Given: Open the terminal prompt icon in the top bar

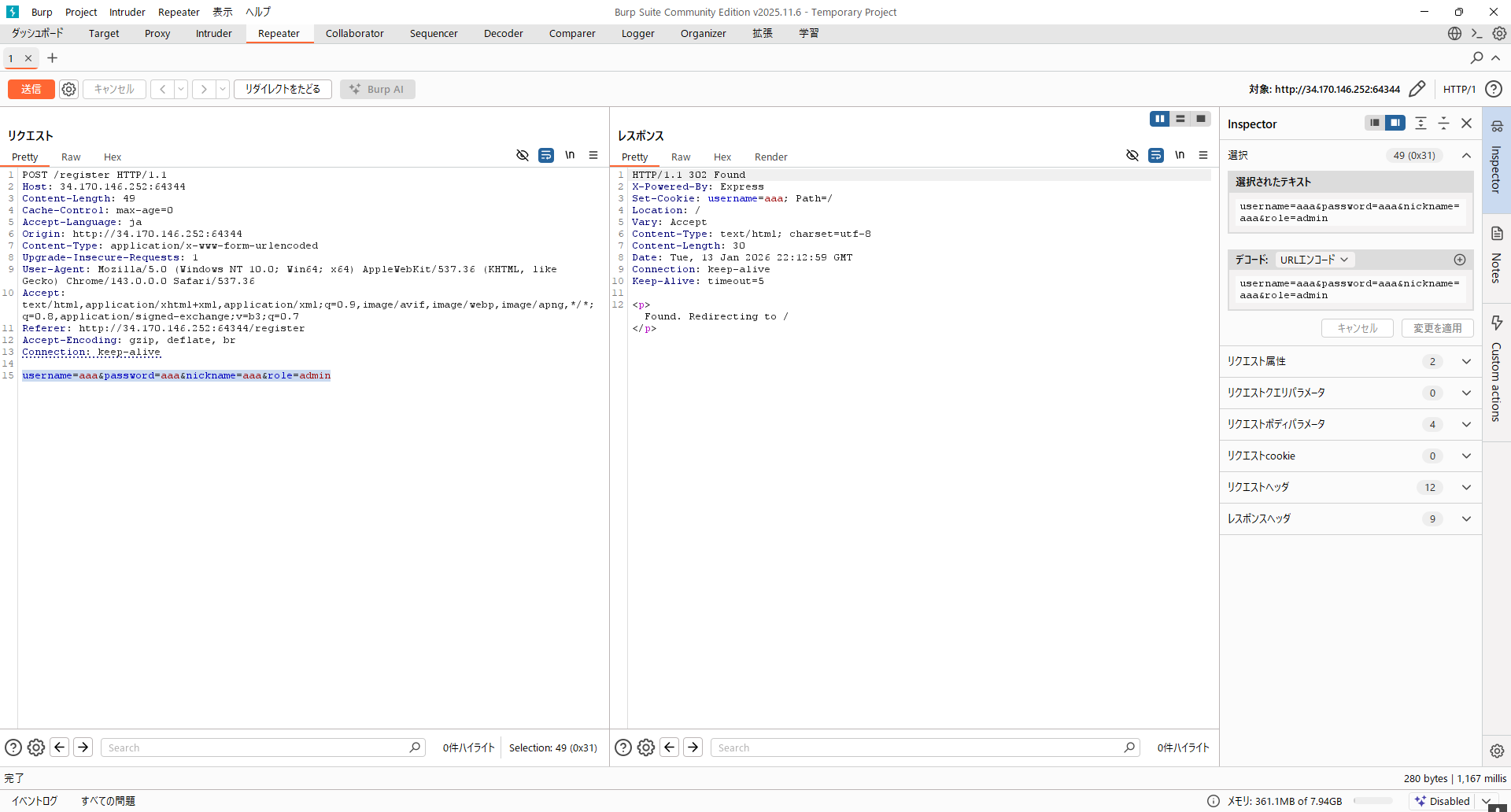Looking at the screenshot, I should click(x=1476, y=33).
